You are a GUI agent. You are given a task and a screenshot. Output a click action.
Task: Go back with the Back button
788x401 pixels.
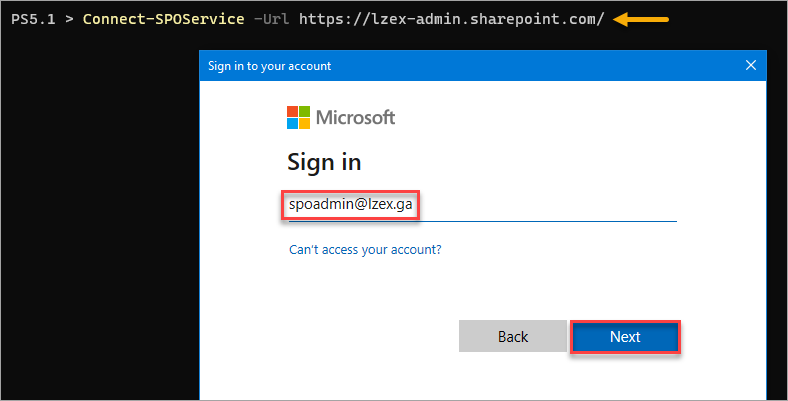click(513, 337)
